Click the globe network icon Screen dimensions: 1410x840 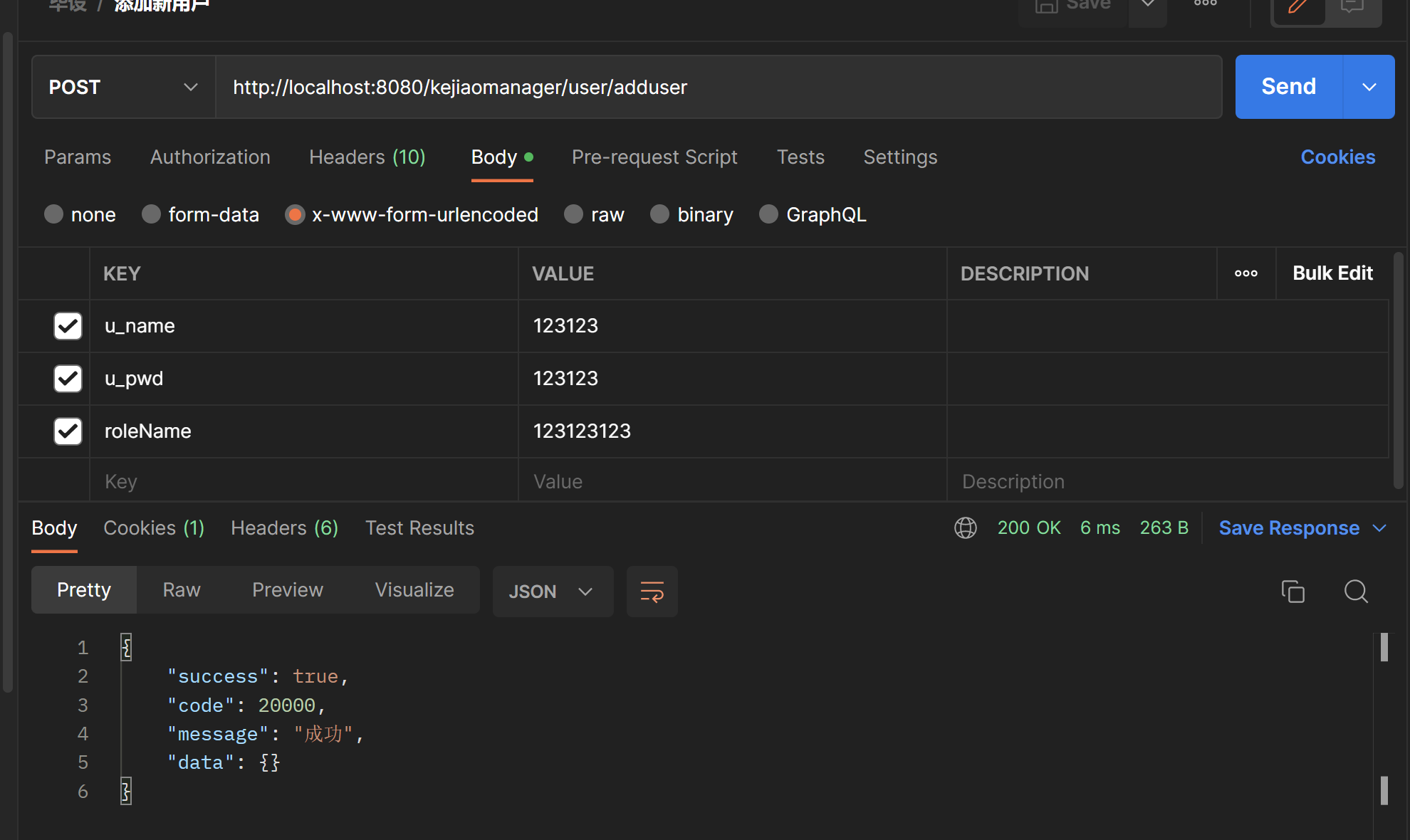coord(965,527)
